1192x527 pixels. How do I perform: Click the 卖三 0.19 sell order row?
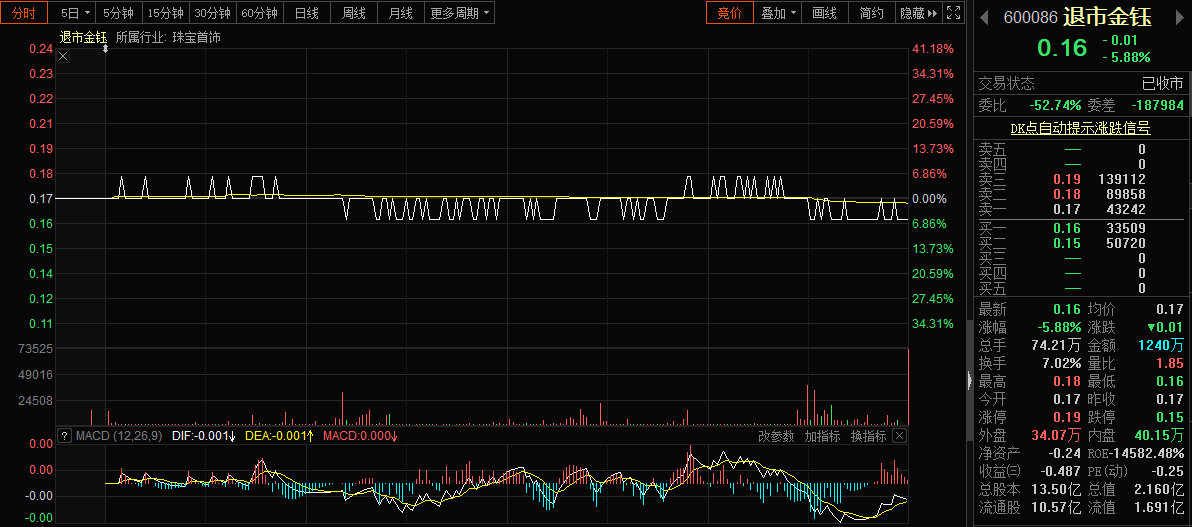pyautogui.click(x=1080, y=179)
